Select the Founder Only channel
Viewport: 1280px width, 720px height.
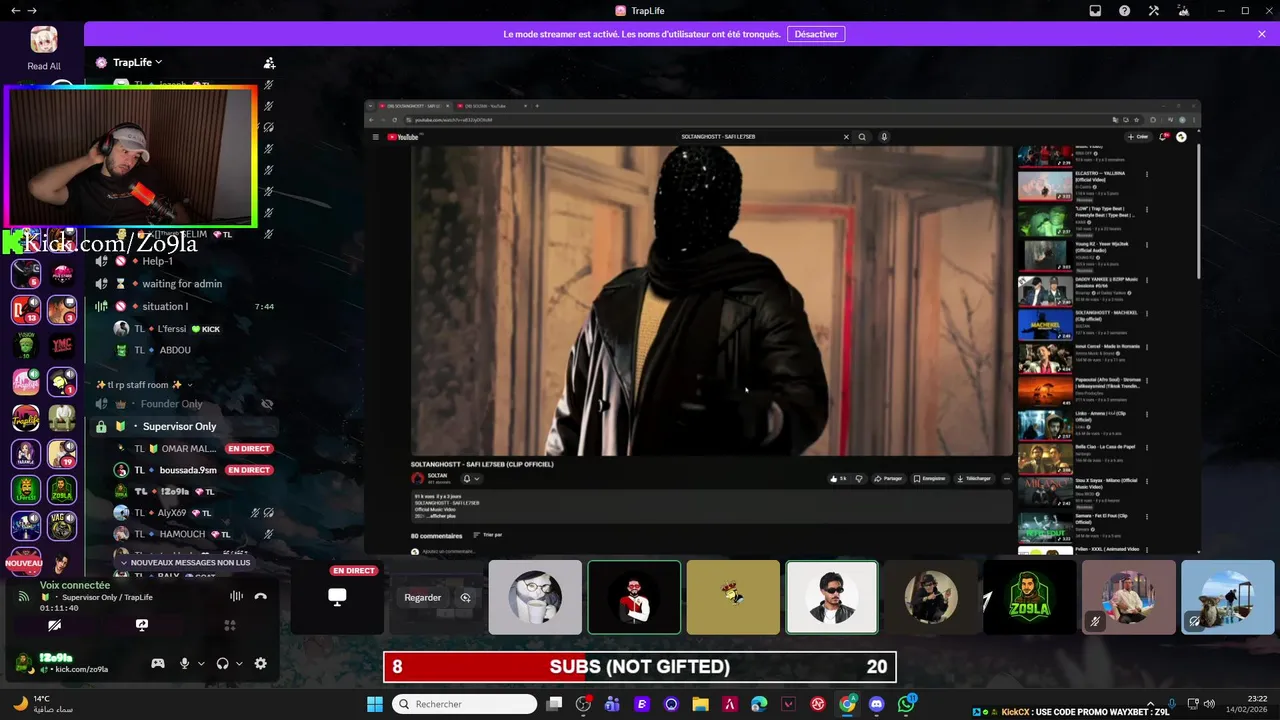coord(172,404)
